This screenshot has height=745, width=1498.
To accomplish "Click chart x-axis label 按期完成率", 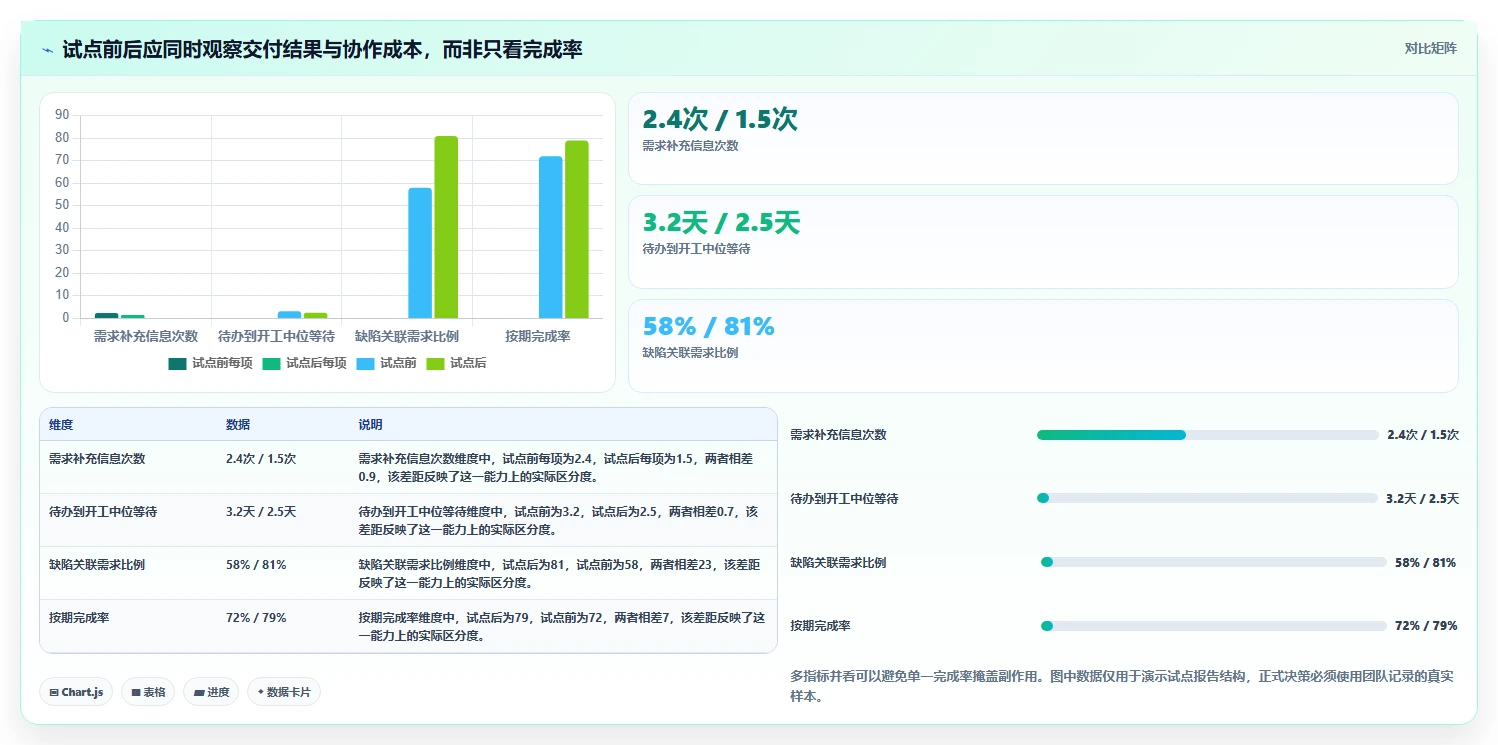I will pos(538,337).
